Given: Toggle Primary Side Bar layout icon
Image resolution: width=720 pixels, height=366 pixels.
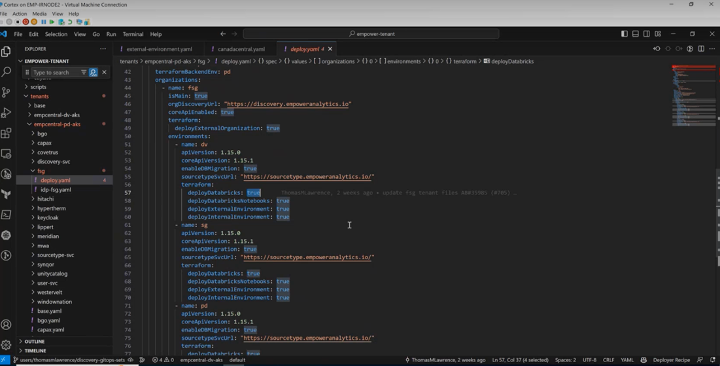Looking at the screenshot, I should pos(624,34).
